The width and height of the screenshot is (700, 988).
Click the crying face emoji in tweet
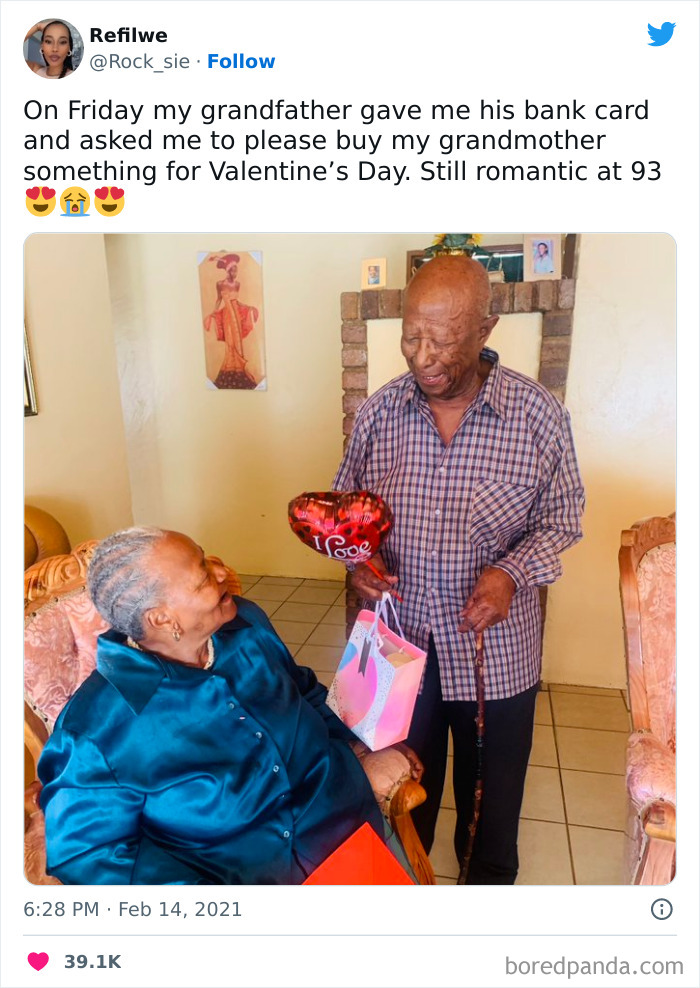tap(75, 202)
